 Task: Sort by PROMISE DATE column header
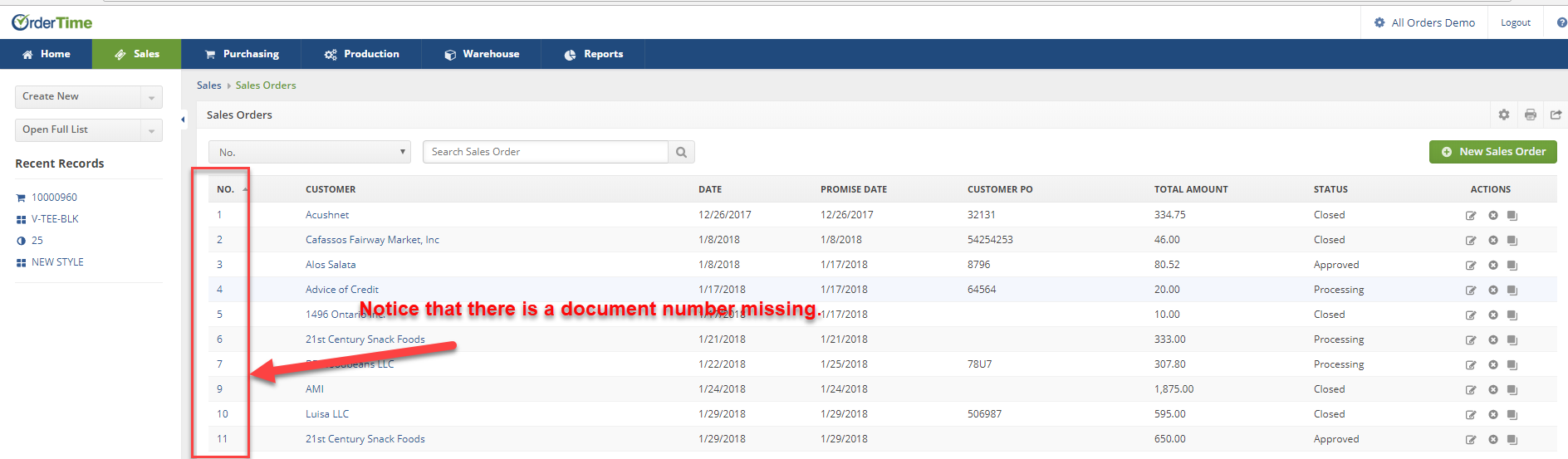(x=854, y=189)
